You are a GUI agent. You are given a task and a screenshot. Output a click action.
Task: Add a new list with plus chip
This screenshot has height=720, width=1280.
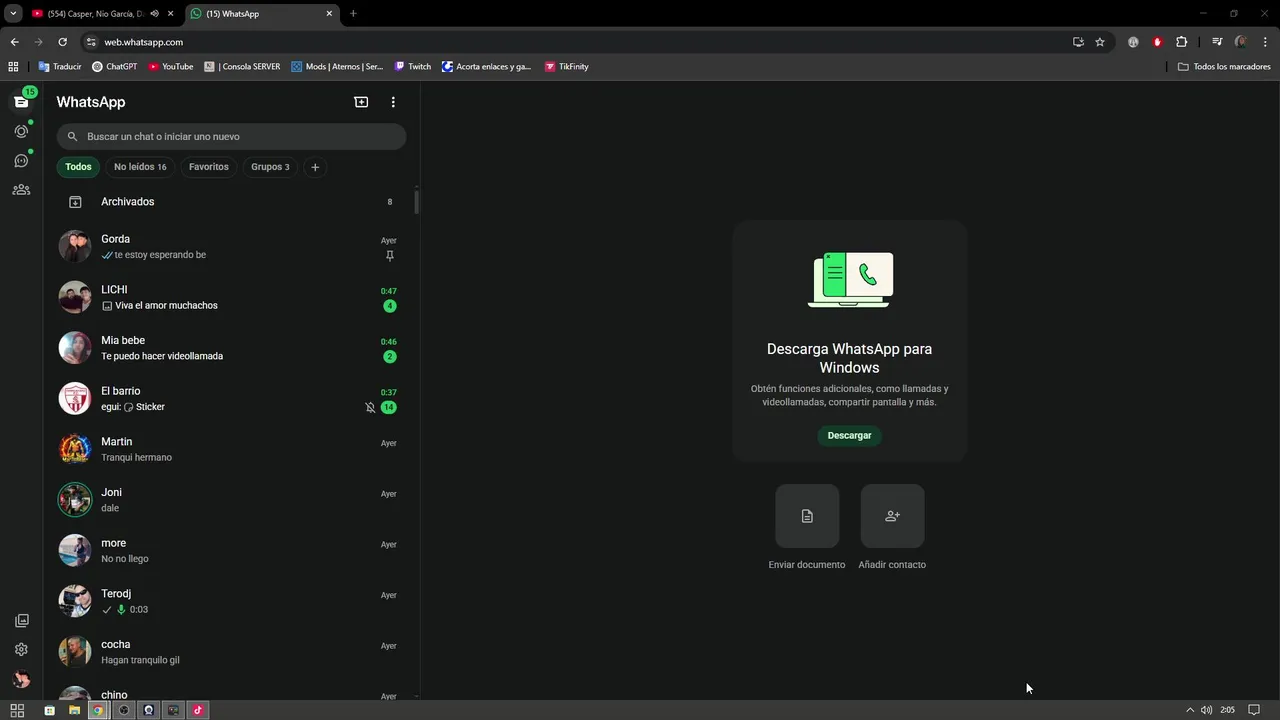click(315, 167)
